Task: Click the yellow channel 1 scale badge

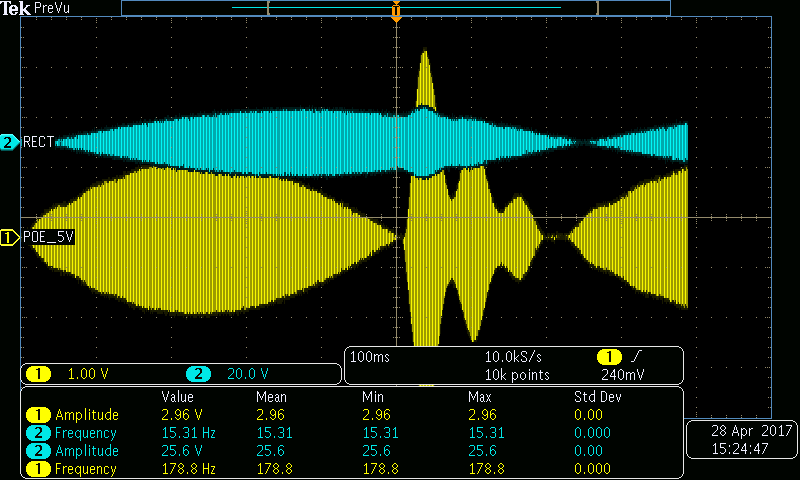Action: pyautogui.click(x=38, y=374)
